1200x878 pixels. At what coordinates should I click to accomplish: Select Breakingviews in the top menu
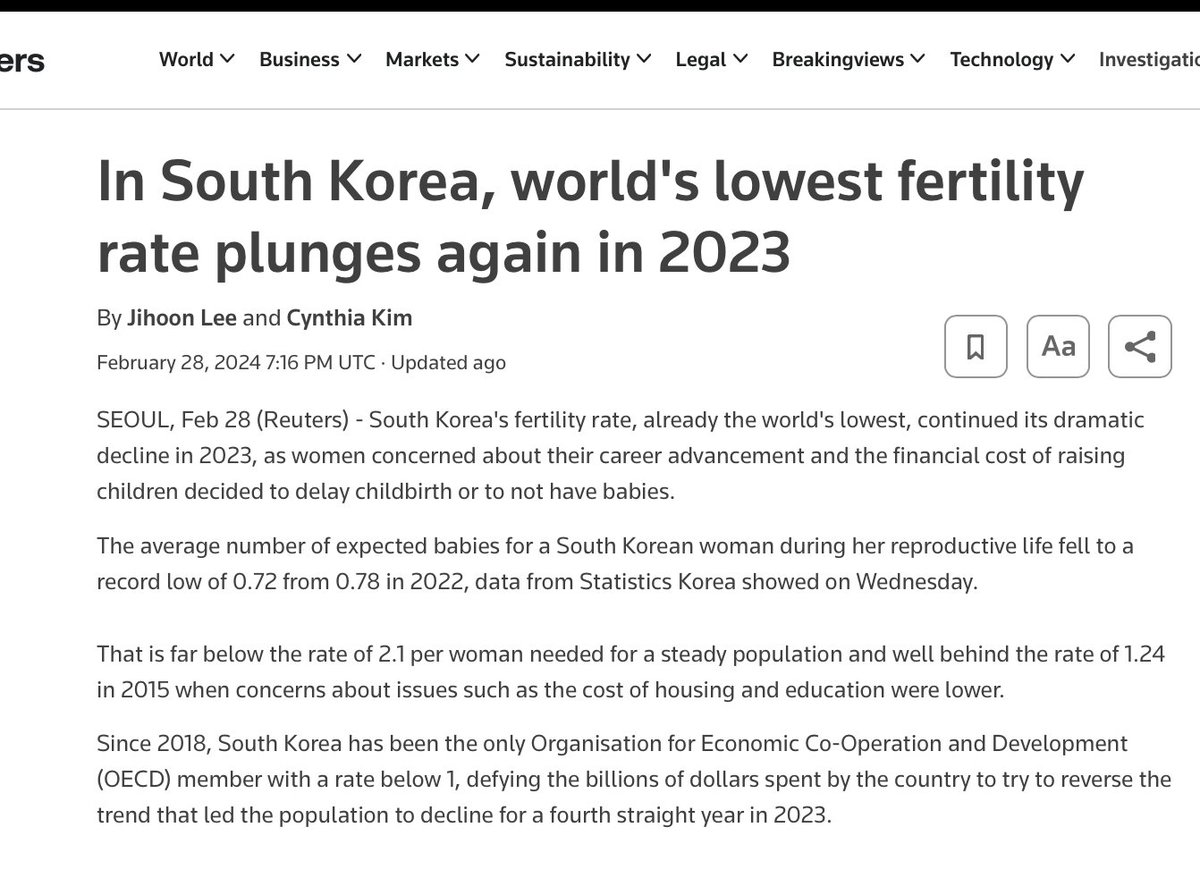pos(840,59)
